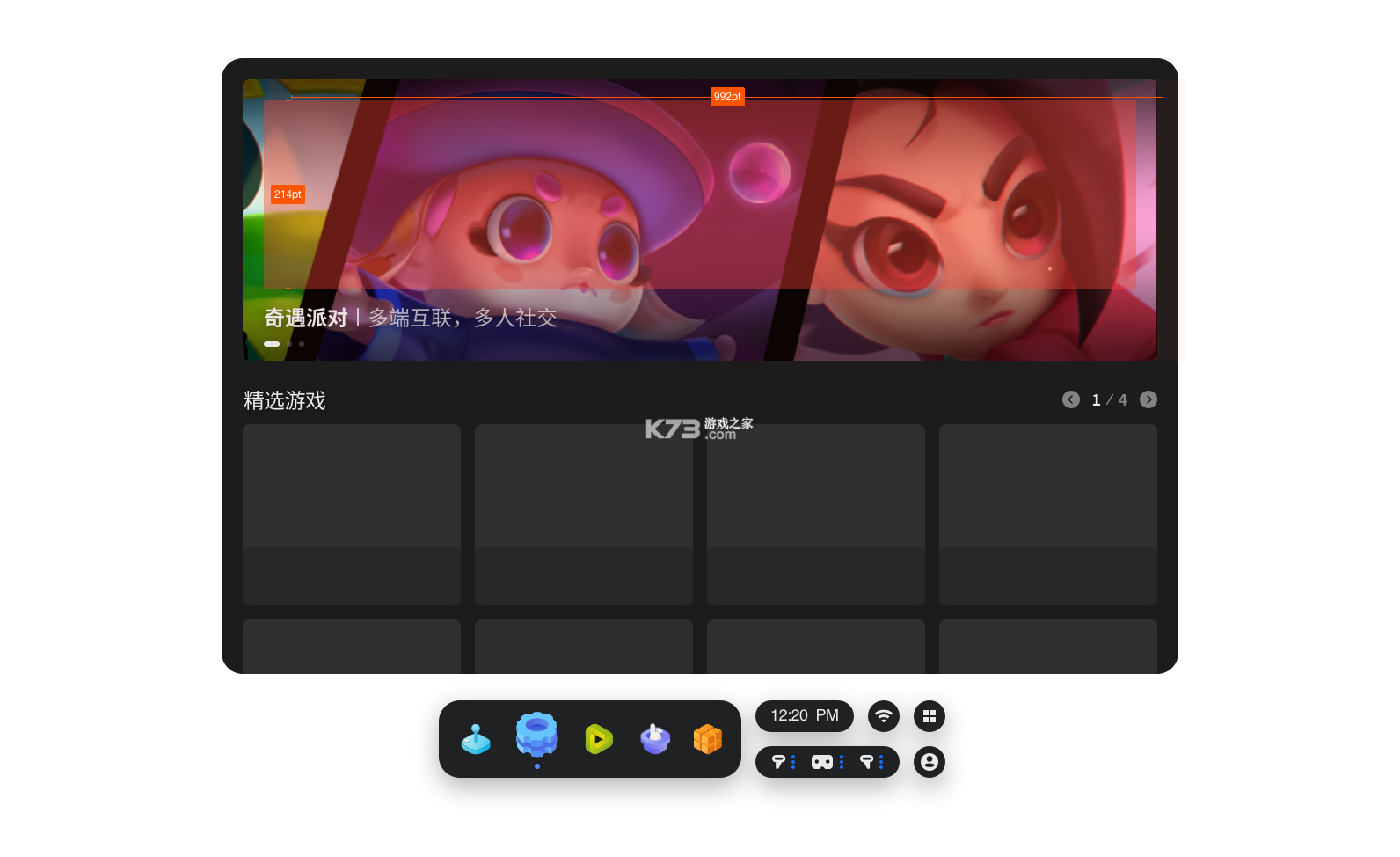This screenshot has height=857, width=1400.
Task: Click the left controller status icon
Action: (778, 762)
